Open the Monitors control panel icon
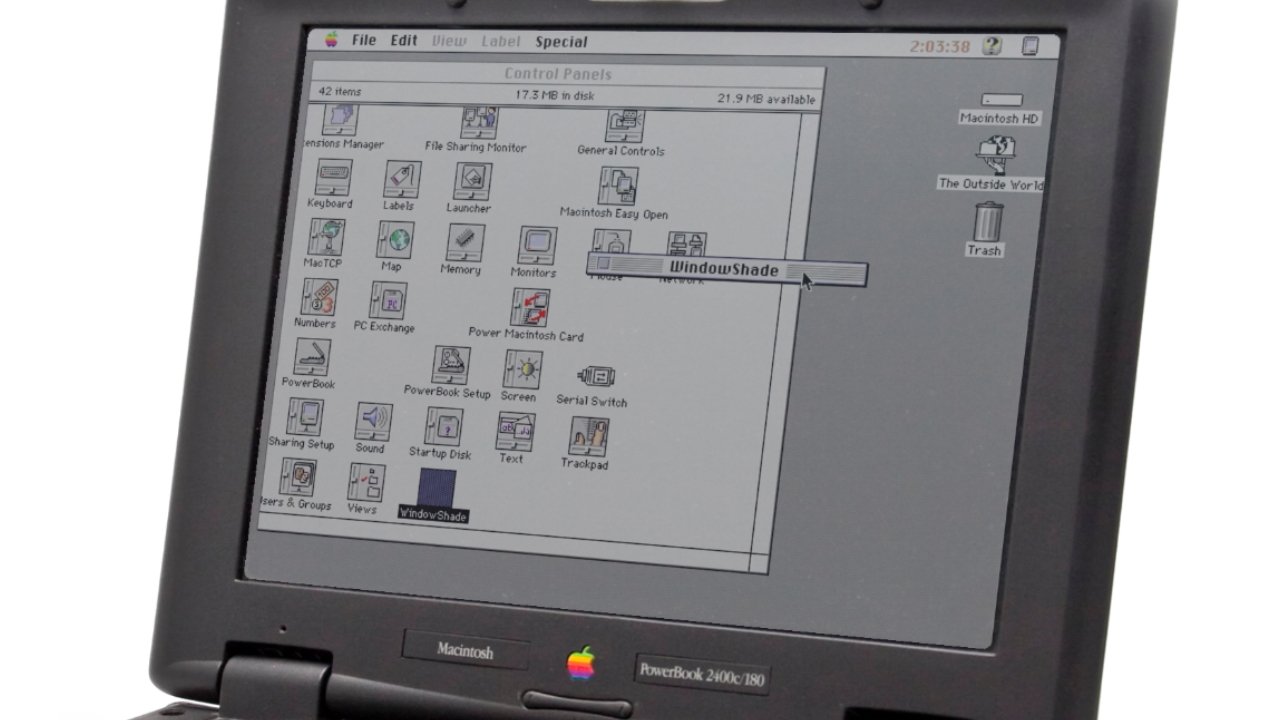 point(536,246)
